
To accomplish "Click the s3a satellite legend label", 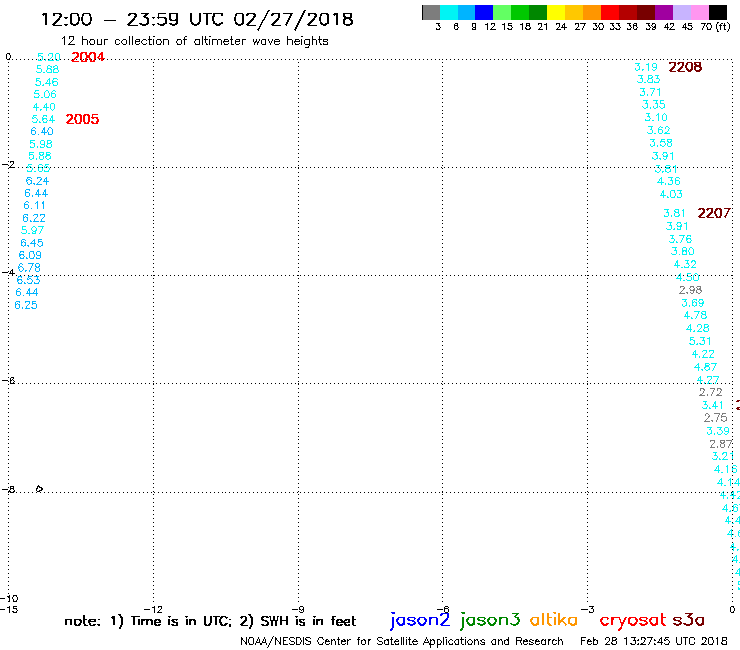I will coord(688,620).
